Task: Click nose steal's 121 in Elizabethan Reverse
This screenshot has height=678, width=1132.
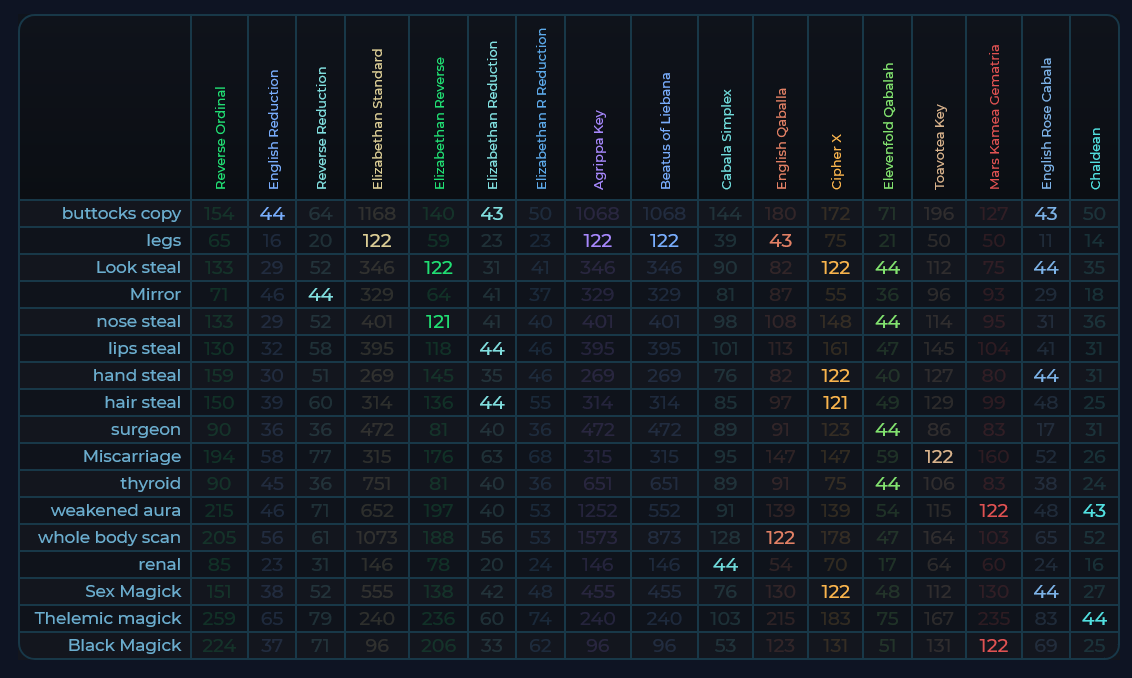Action: coord(438,321)
